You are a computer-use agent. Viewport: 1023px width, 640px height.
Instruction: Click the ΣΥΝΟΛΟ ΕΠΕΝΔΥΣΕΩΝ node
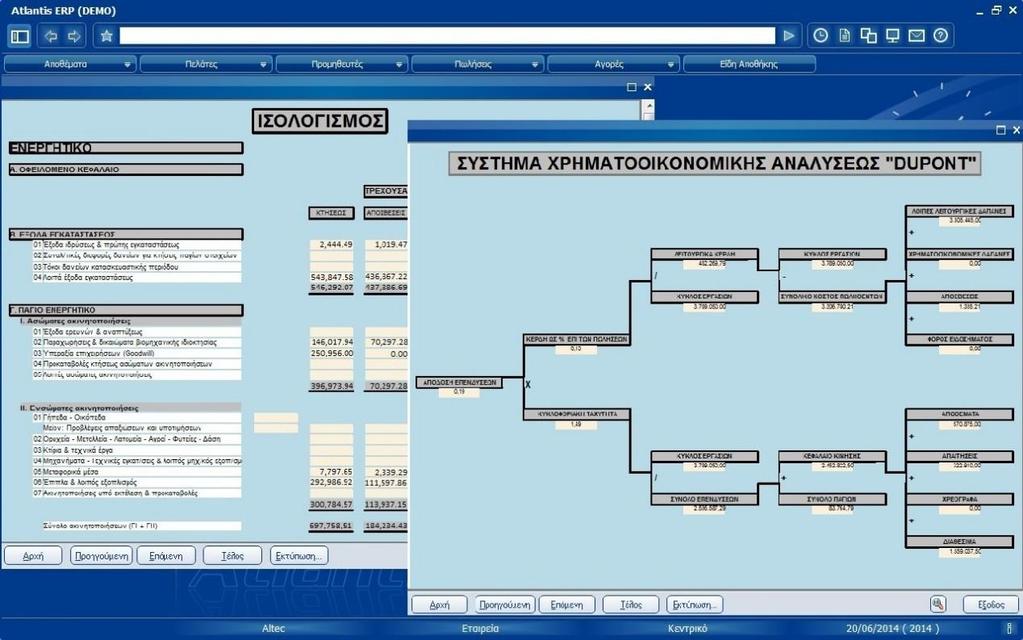(705, 499)
